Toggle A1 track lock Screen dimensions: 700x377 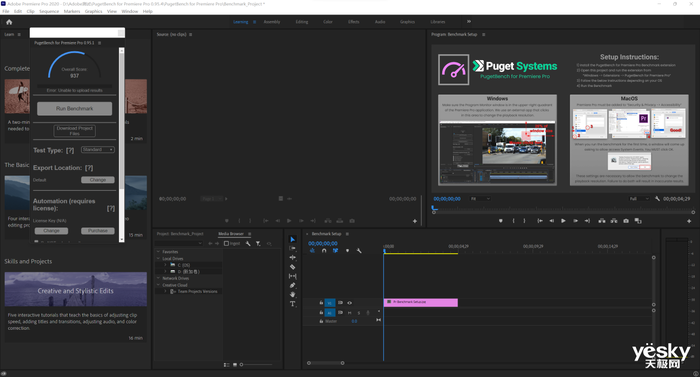pos(321,313)
